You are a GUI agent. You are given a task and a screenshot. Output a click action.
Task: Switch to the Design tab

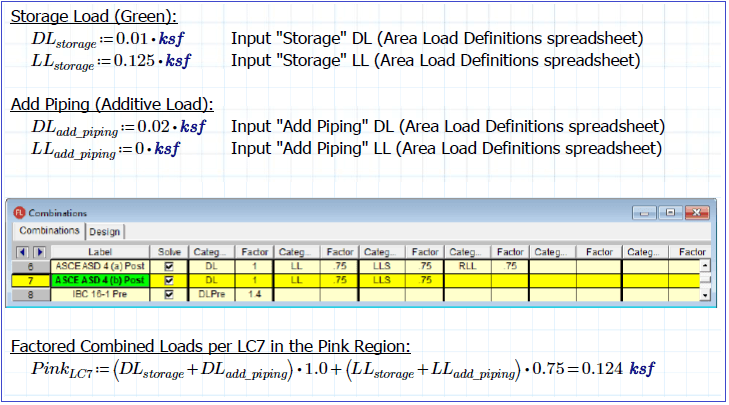coord(103,232)
